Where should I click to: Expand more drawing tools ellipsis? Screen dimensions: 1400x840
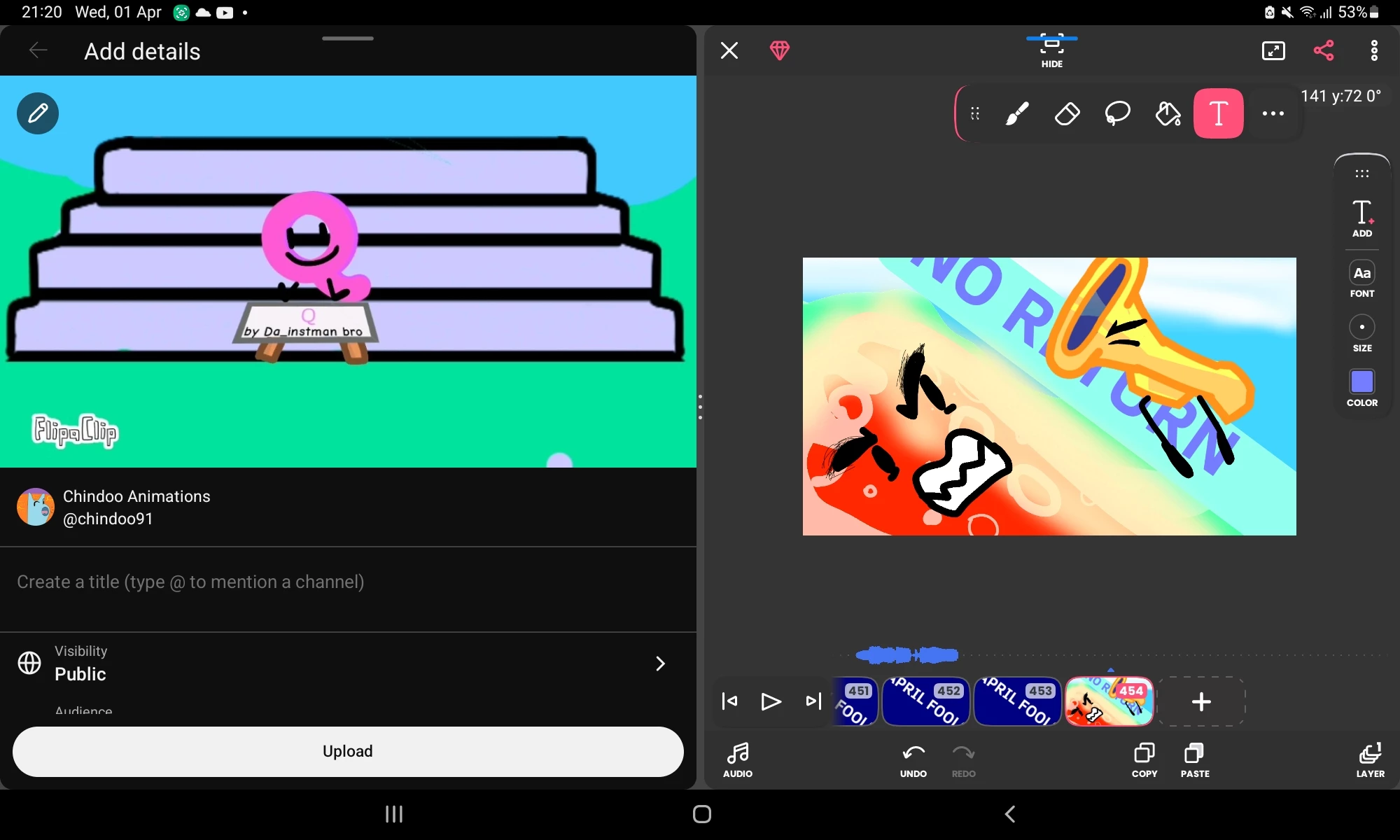[x=1273, y=113]
